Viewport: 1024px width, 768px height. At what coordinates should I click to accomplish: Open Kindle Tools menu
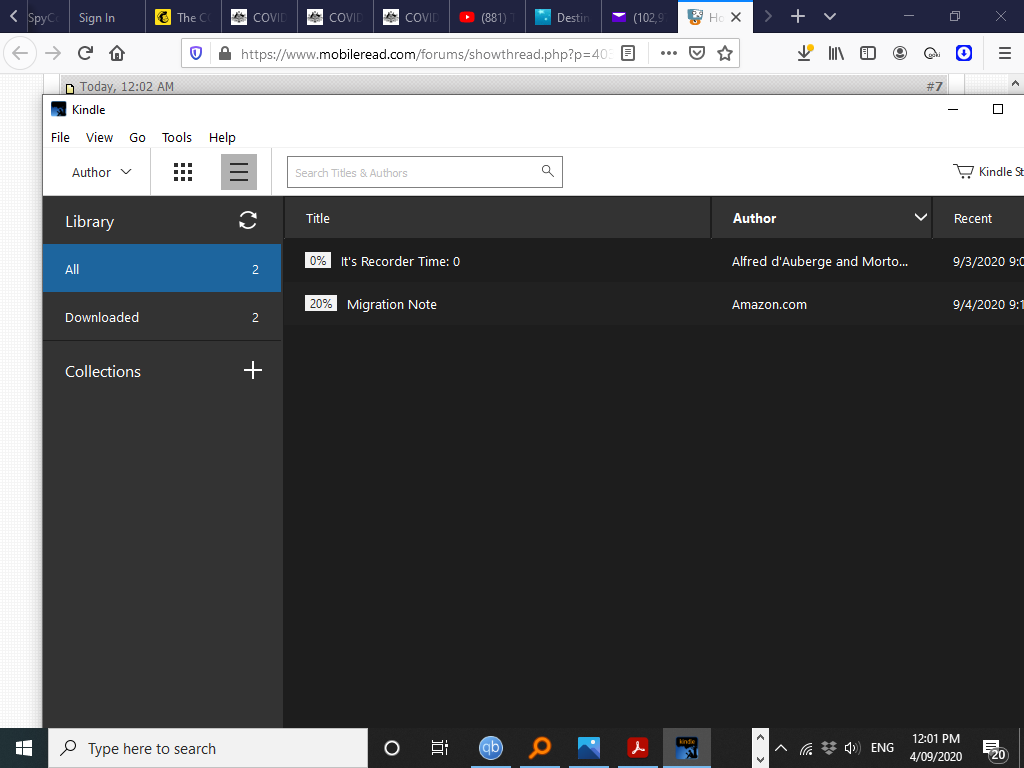pos(176,137)
